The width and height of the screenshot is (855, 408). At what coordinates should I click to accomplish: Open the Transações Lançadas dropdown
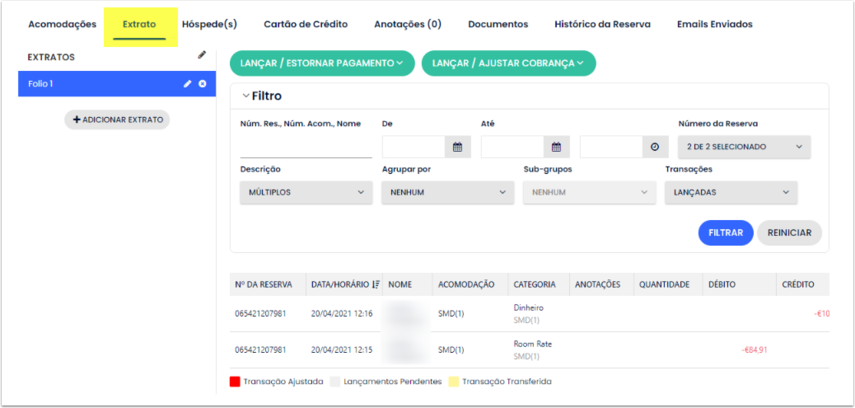[731, 192]
